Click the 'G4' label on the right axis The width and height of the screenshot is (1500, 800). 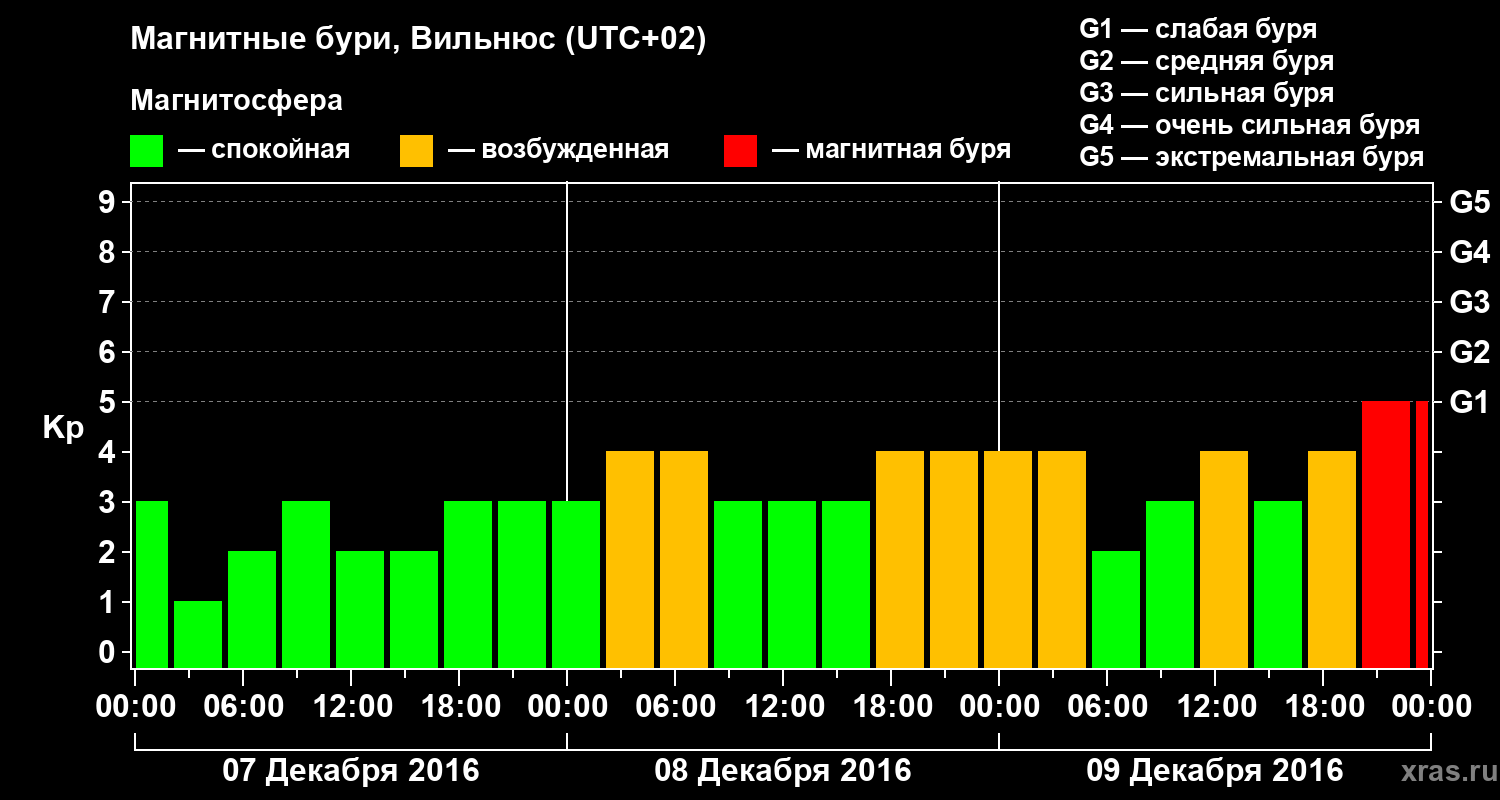pyautogui.click(x=1469, y=252)
